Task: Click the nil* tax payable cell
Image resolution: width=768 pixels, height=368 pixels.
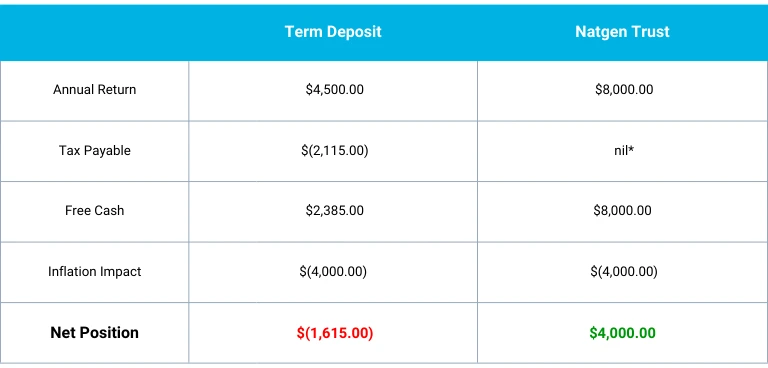Action: pos(624,150)
